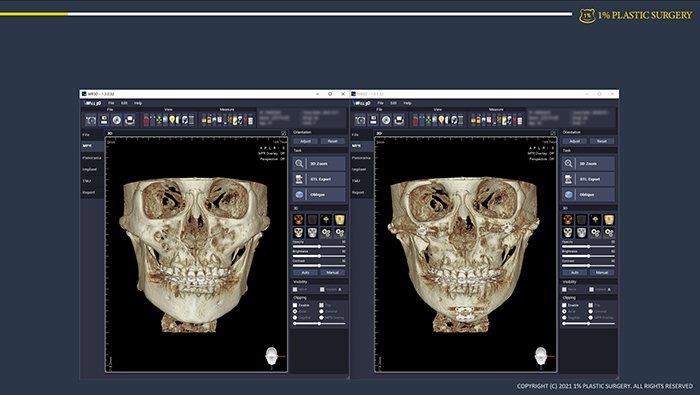
Task: Click head orientation indicator in left window viewport
Action: tap(272, 356)
